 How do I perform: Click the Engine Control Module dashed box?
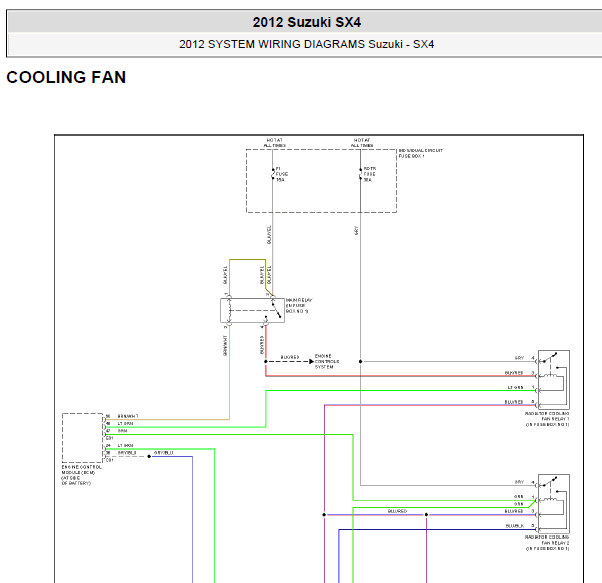83,438
